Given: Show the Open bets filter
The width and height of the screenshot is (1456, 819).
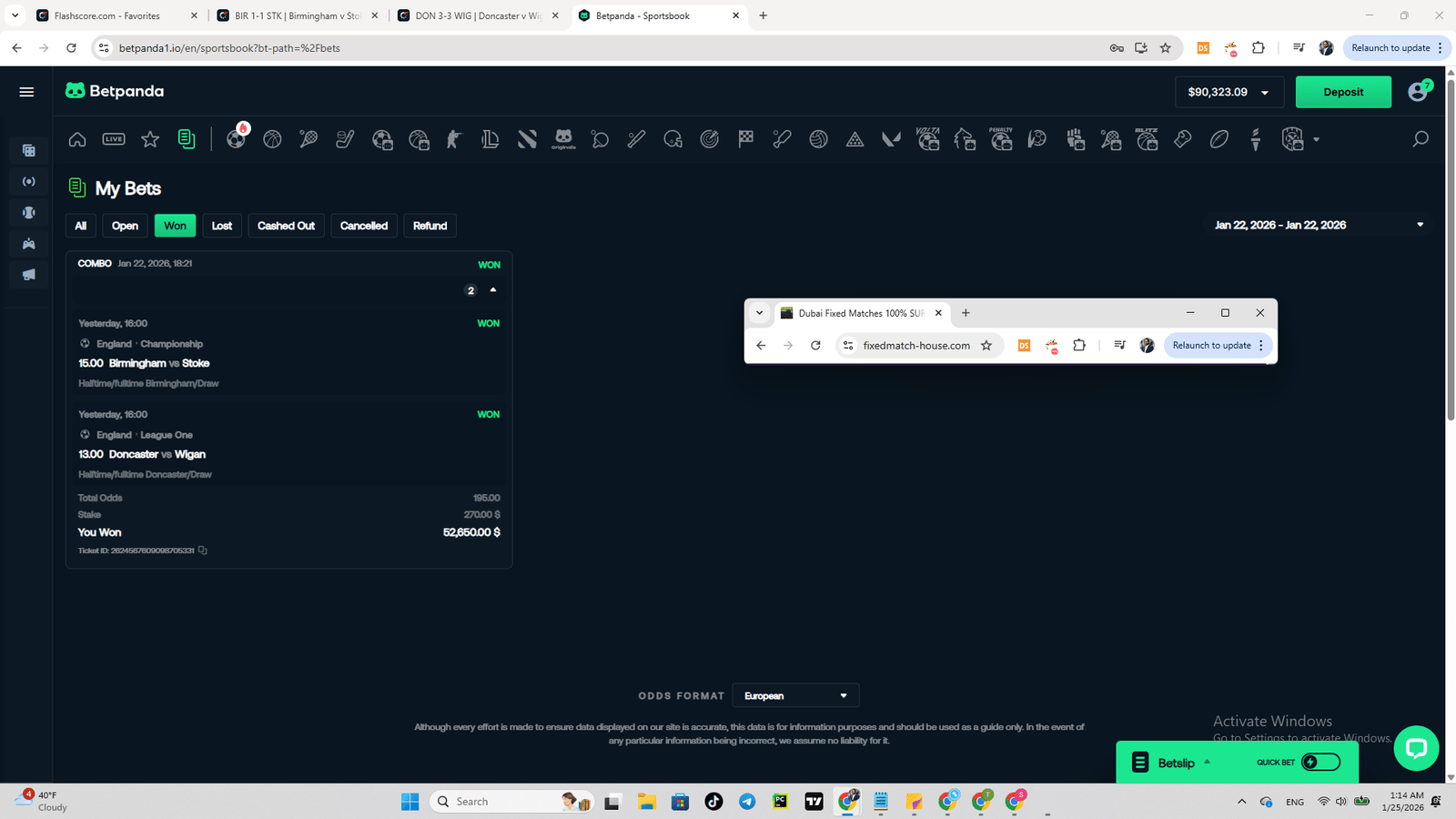Looking at the screenshot, I should pyautogui.click(x=125, y=226).
